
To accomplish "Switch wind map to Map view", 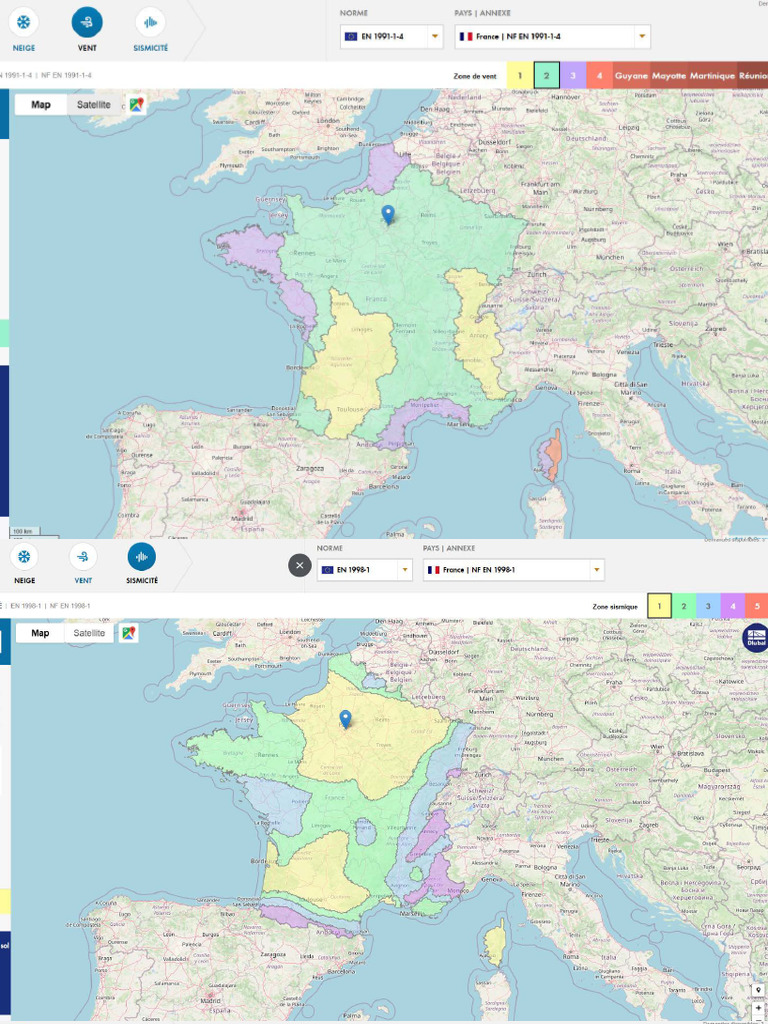I will click(x=41, y=104).
